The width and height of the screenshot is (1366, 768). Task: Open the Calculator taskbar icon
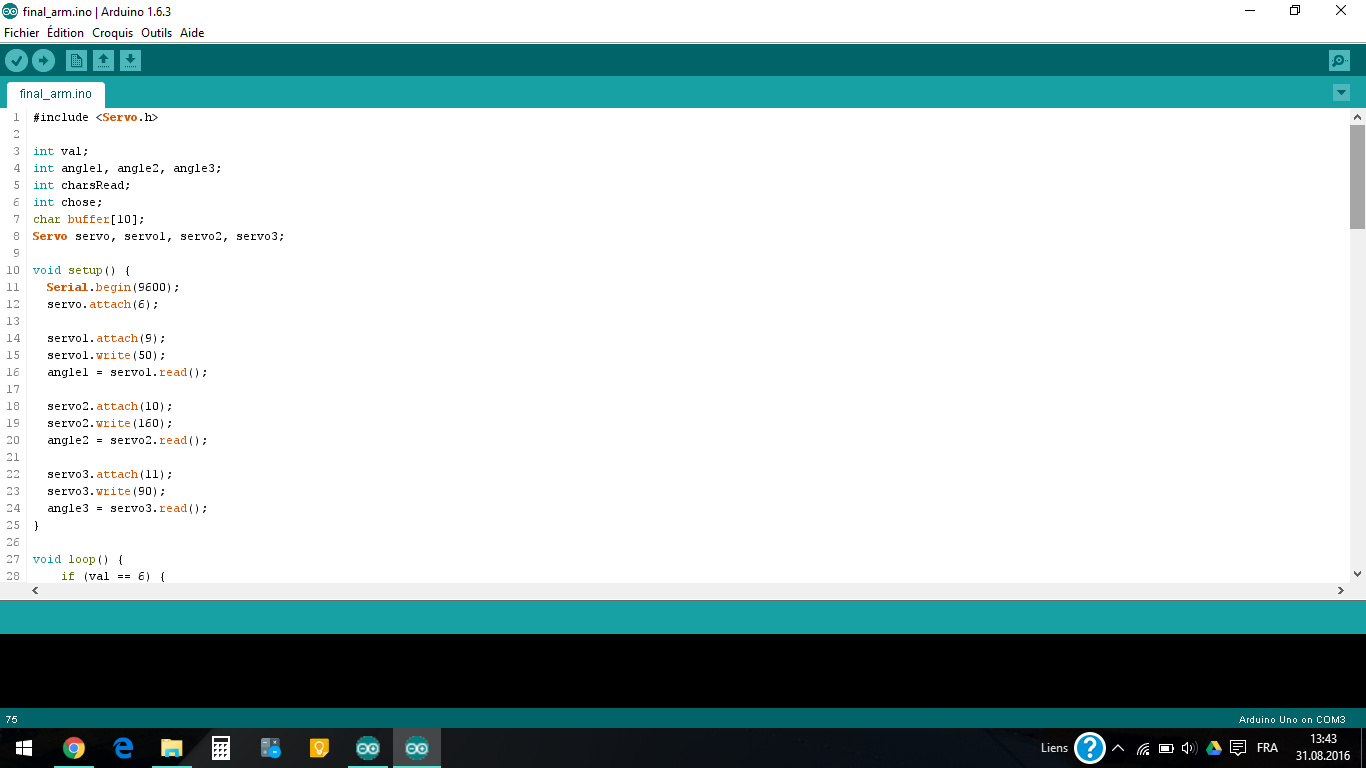221,748
